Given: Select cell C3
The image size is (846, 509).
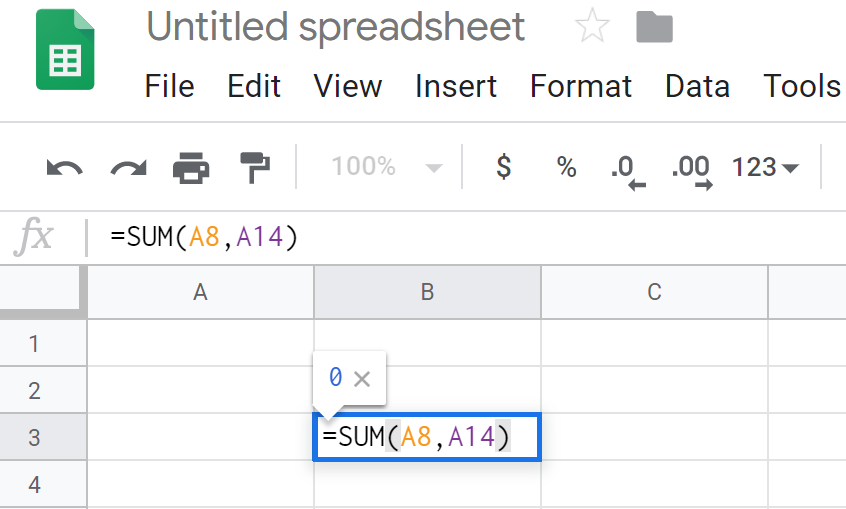Looking at the screenshot, I should pyautogui.click(x=654, y=437).
